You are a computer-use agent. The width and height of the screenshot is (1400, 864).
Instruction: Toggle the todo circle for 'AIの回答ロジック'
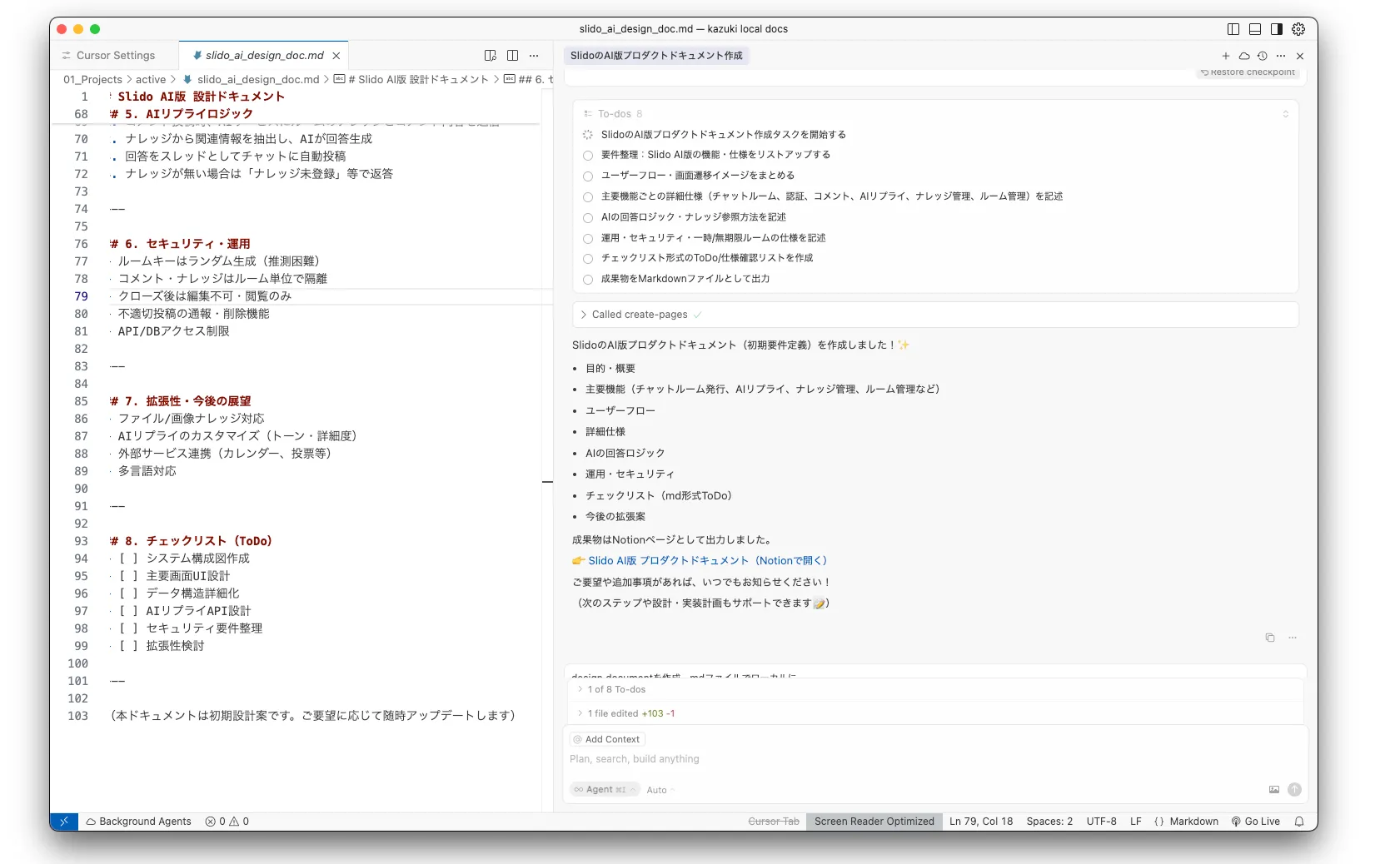(588, 217)
